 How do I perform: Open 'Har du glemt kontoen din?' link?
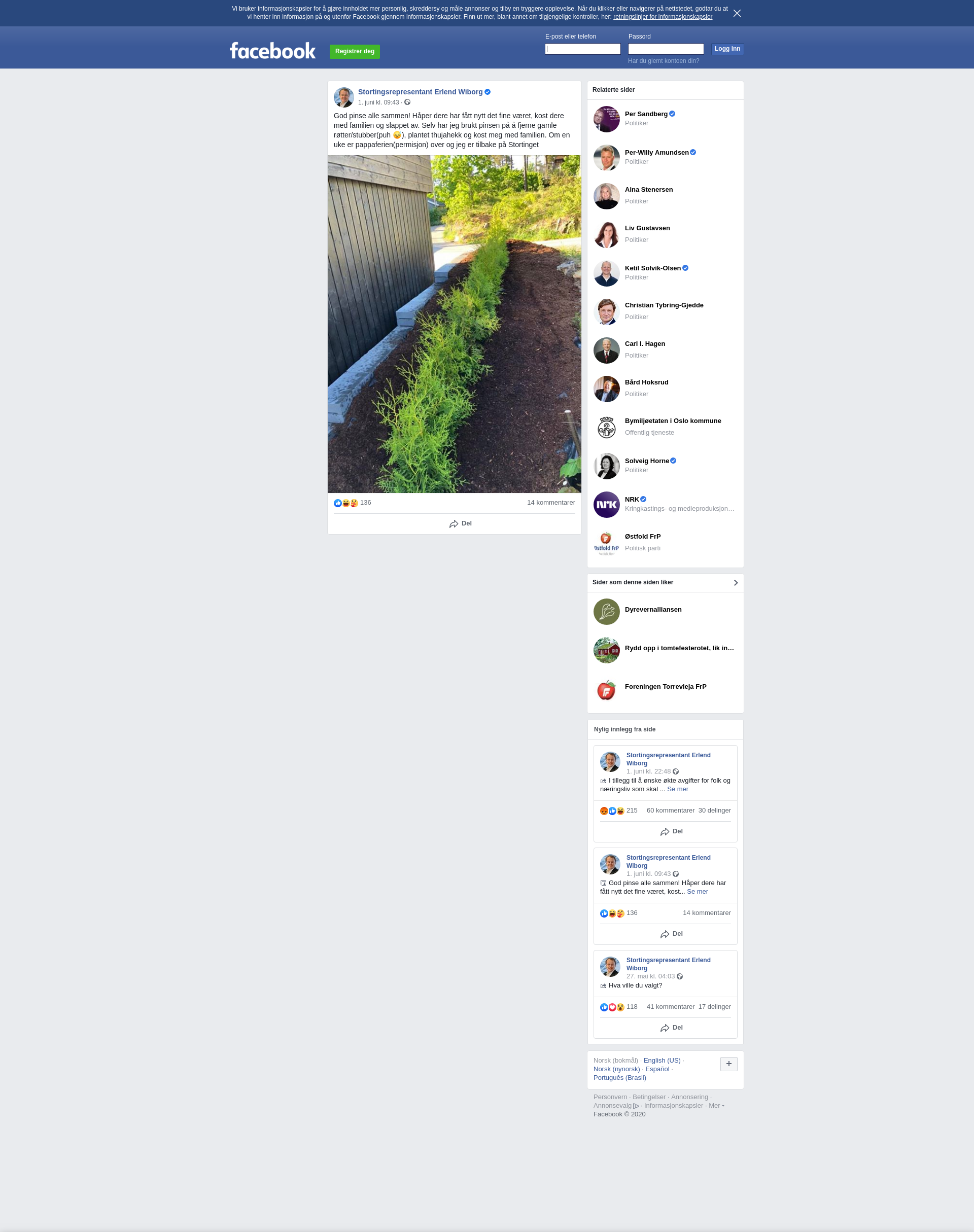point(663,61)
